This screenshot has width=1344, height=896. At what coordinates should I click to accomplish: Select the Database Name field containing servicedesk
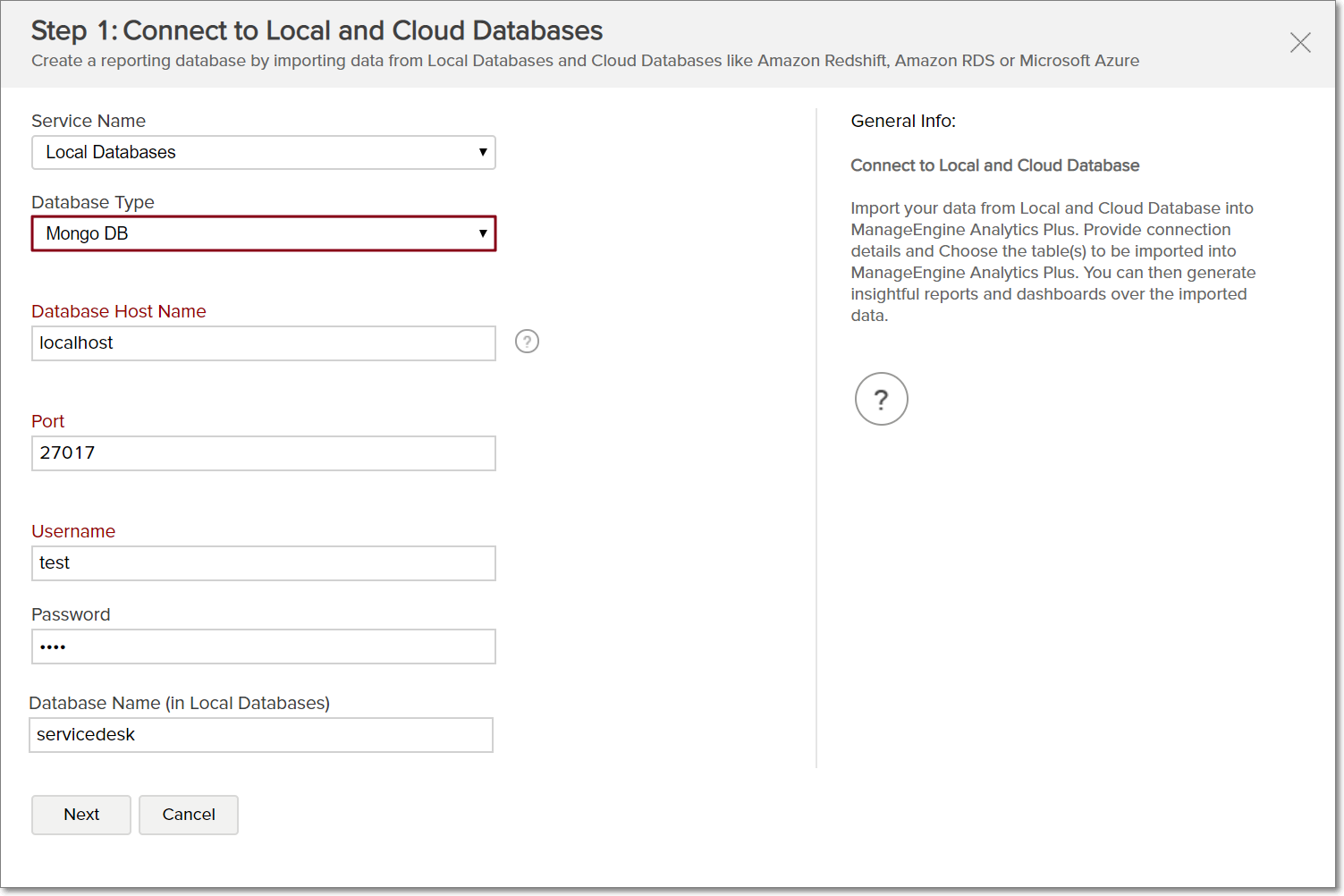pyautogui.click(x=261, y=735)
